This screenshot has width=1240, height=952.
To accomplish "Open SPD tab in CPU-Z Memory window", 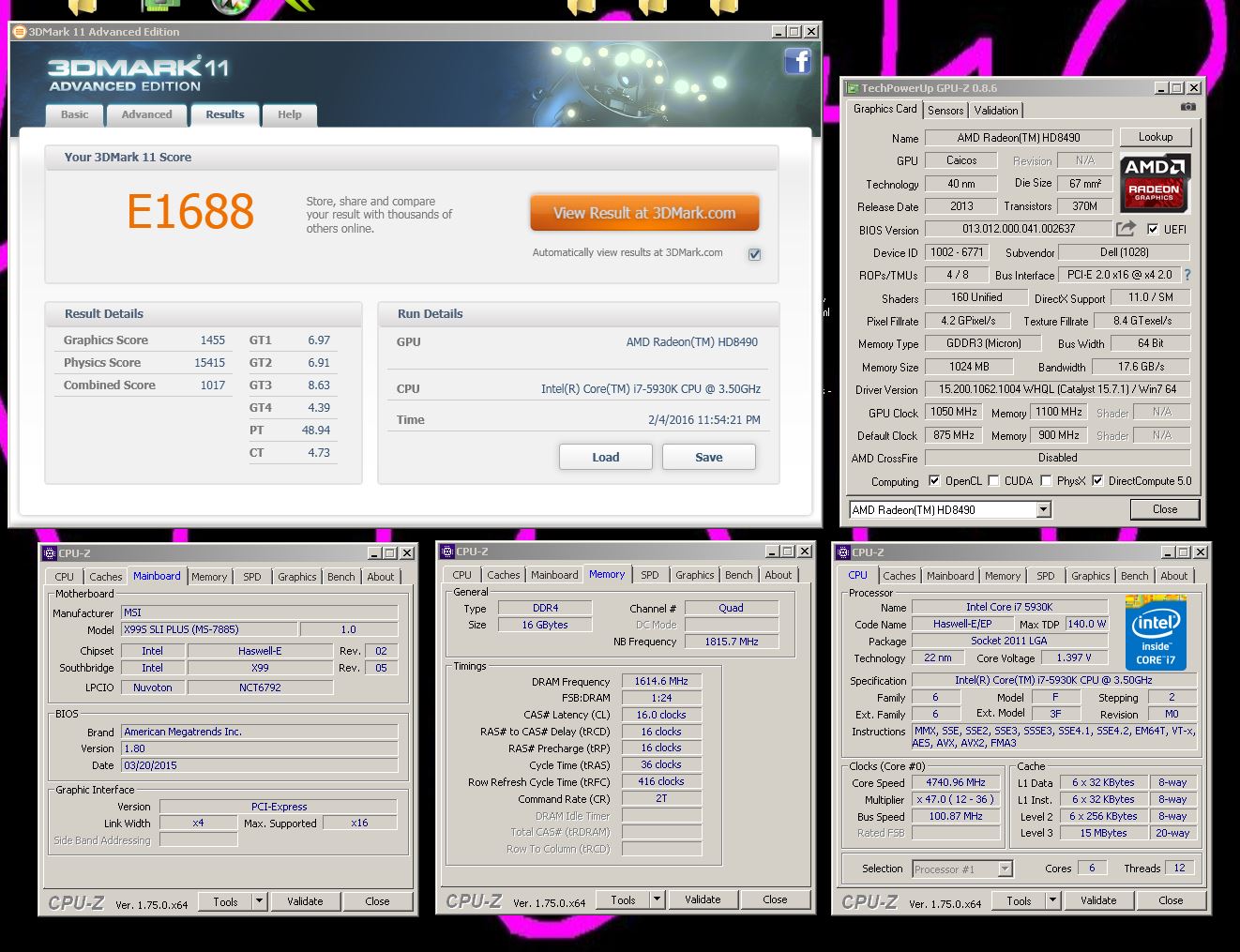I will [x=650, y=575].
